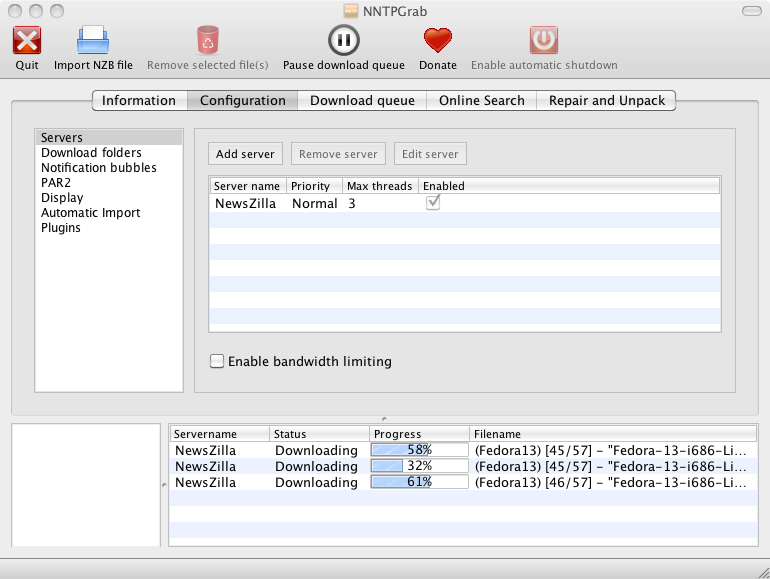Screen dimensions: 770x579
Task: Click the 58% progress bar
Action: [419, 450]
